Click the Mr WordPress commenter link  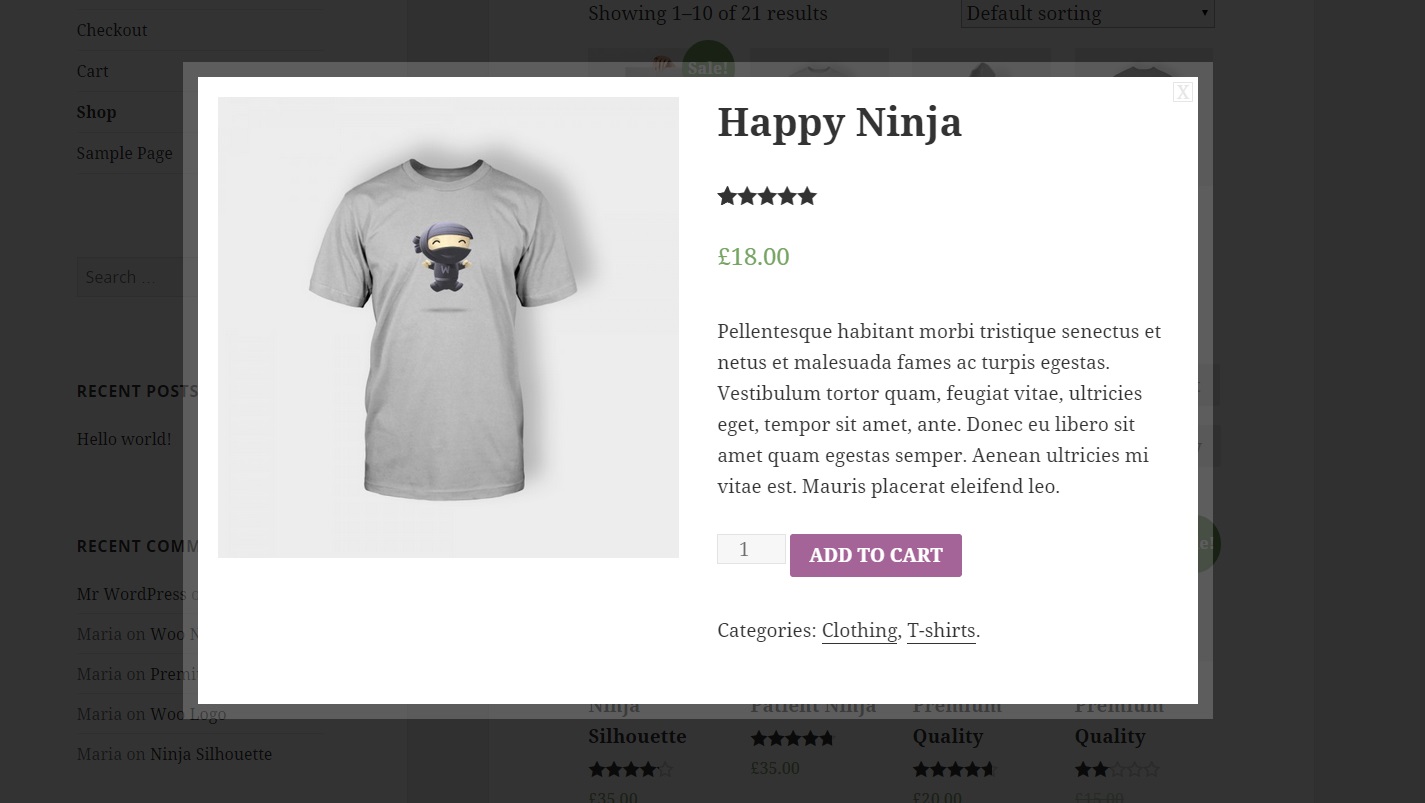coord(131,594)
